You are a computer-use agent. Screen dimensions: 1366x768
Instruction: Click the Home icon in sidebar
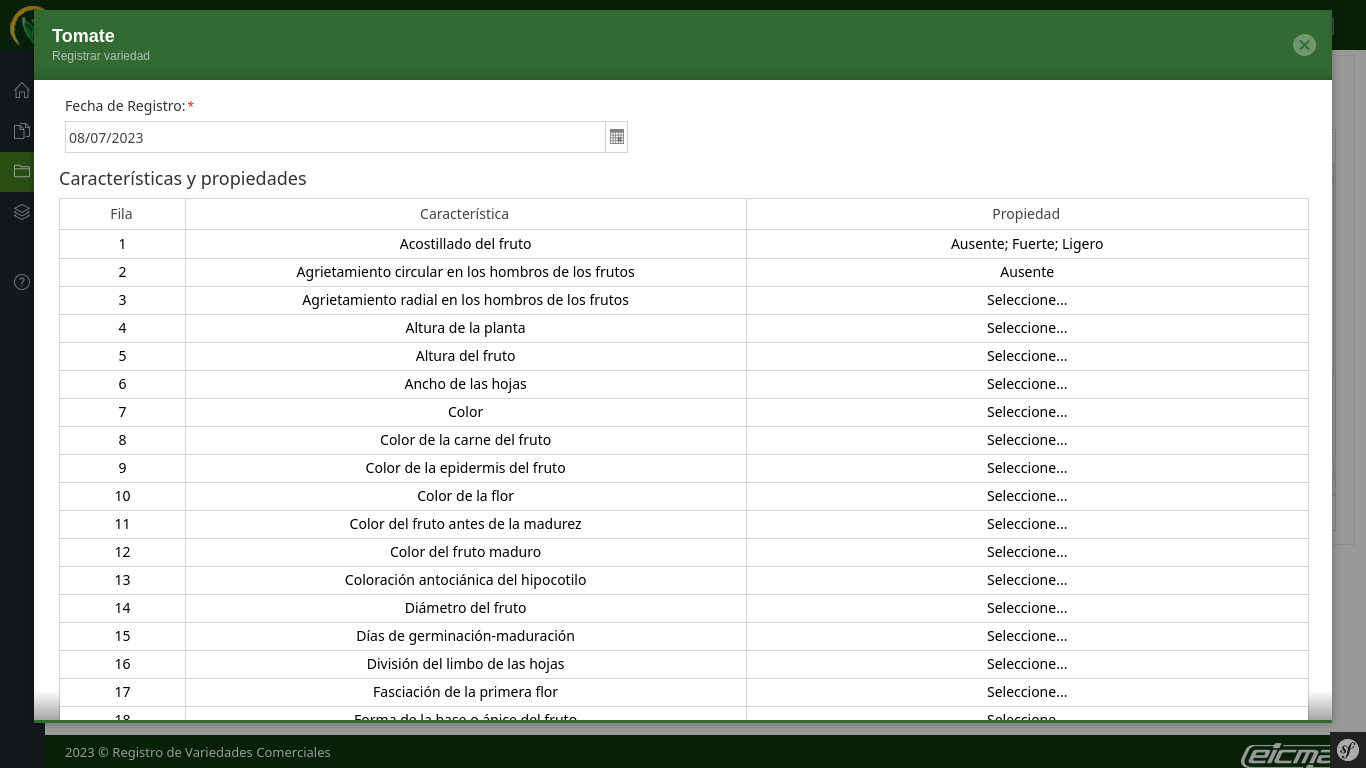tap(22, 91)
